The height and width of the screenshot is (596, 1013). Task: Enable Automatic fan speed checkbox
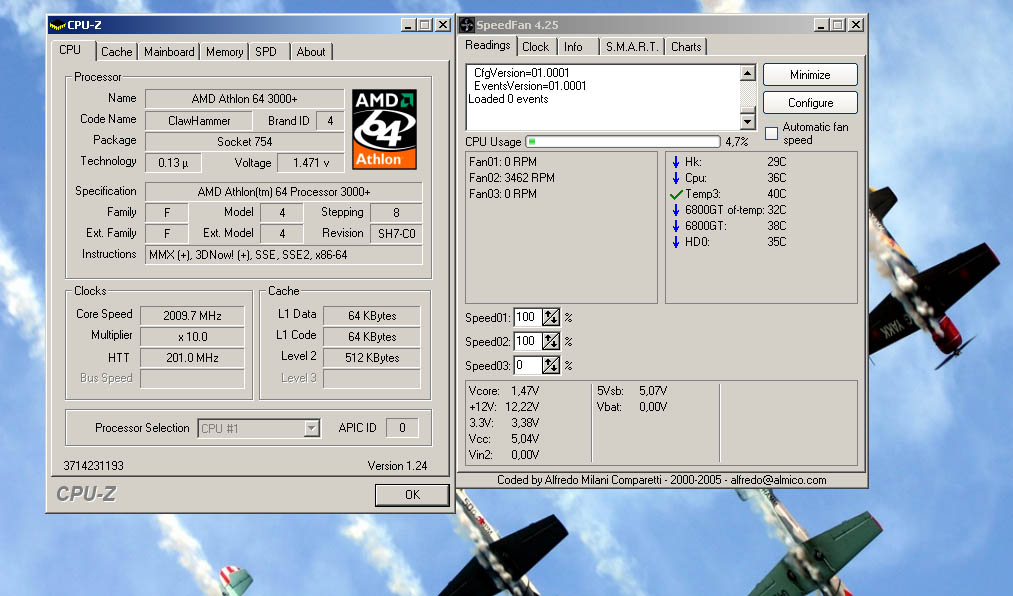771,134
